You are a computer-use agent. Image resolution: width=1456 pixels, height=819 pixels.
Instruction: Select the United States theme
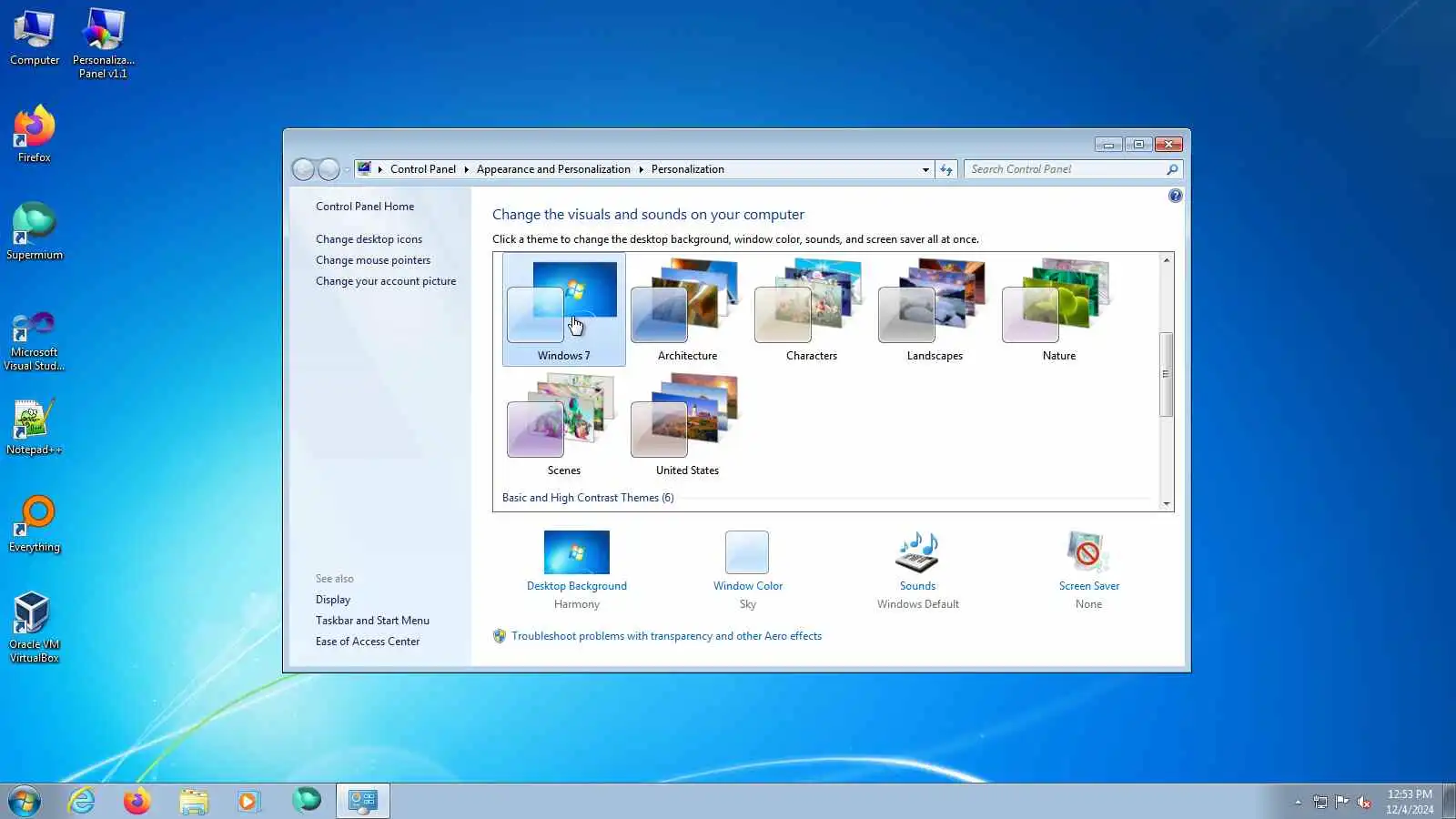click(687, 425)
